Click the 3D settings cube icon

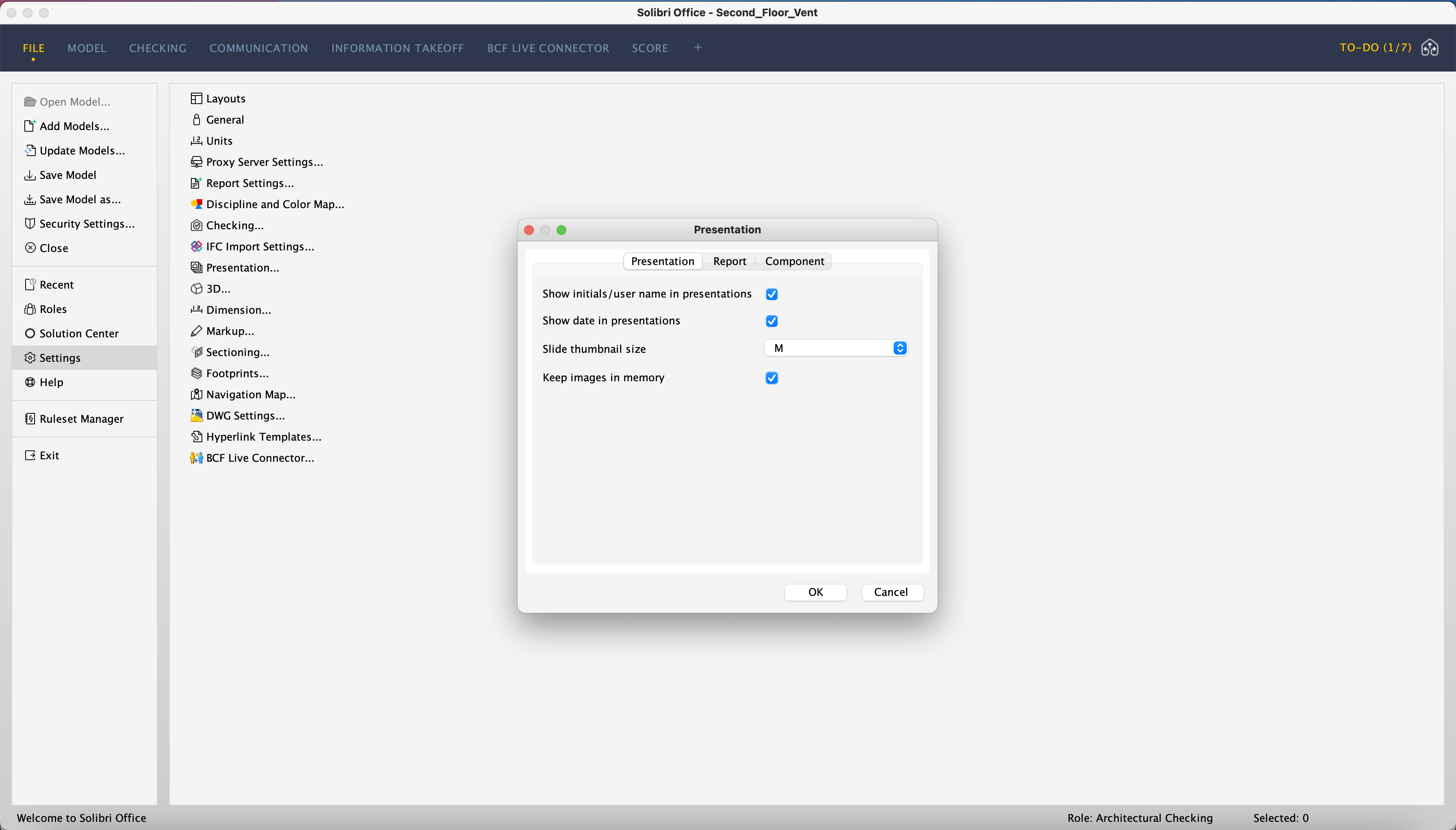[x=196, y=289]
